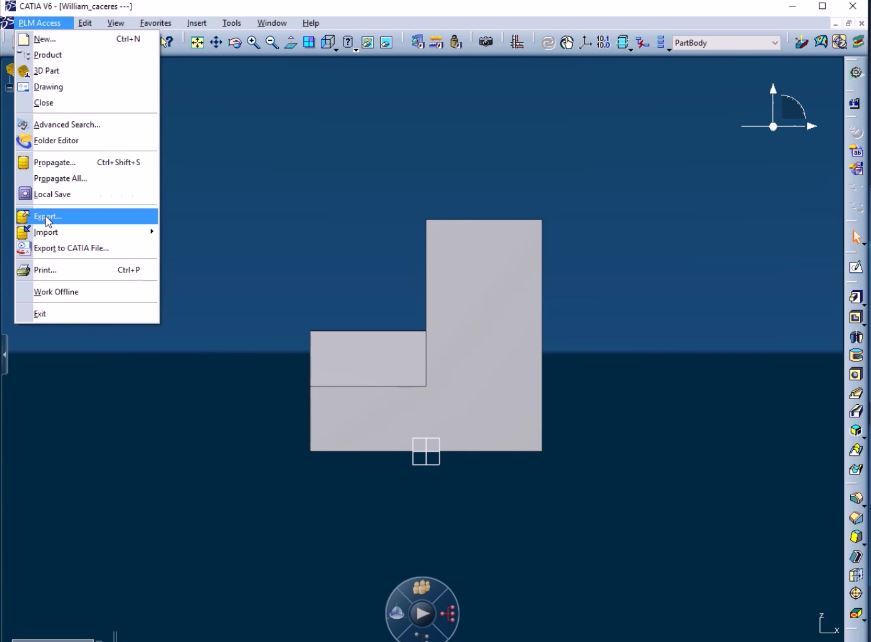This screenshot has height=642, width=871.
Task: Click the What's This help arrow icon
Action: pyautogui.click(x=167, y=42)
